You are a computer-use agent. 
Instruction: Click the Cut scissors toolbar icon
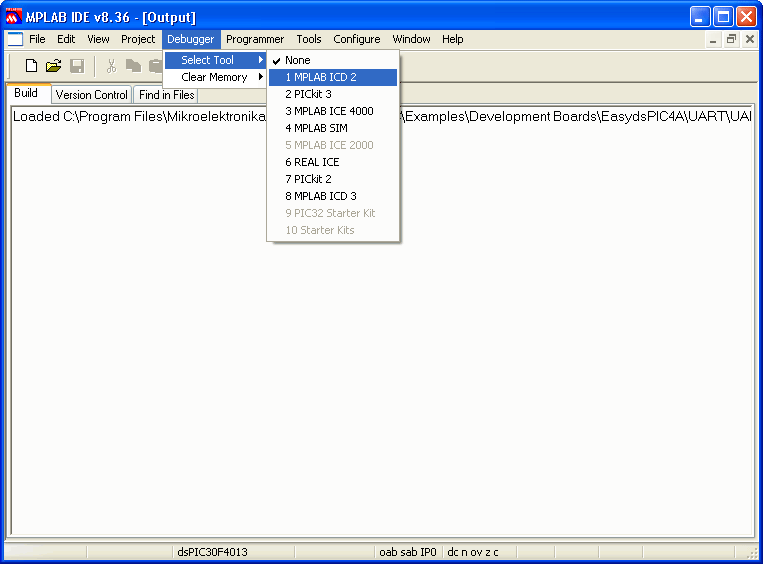click(x=111, y=66)
